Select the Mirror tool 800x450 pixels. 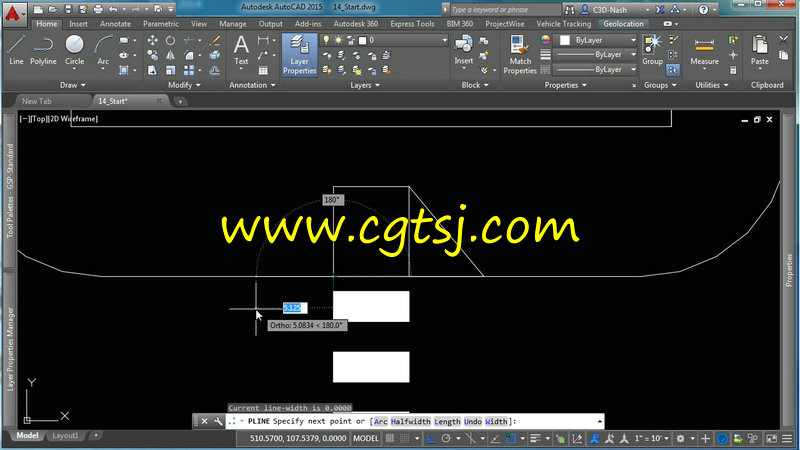click(170, 55)
